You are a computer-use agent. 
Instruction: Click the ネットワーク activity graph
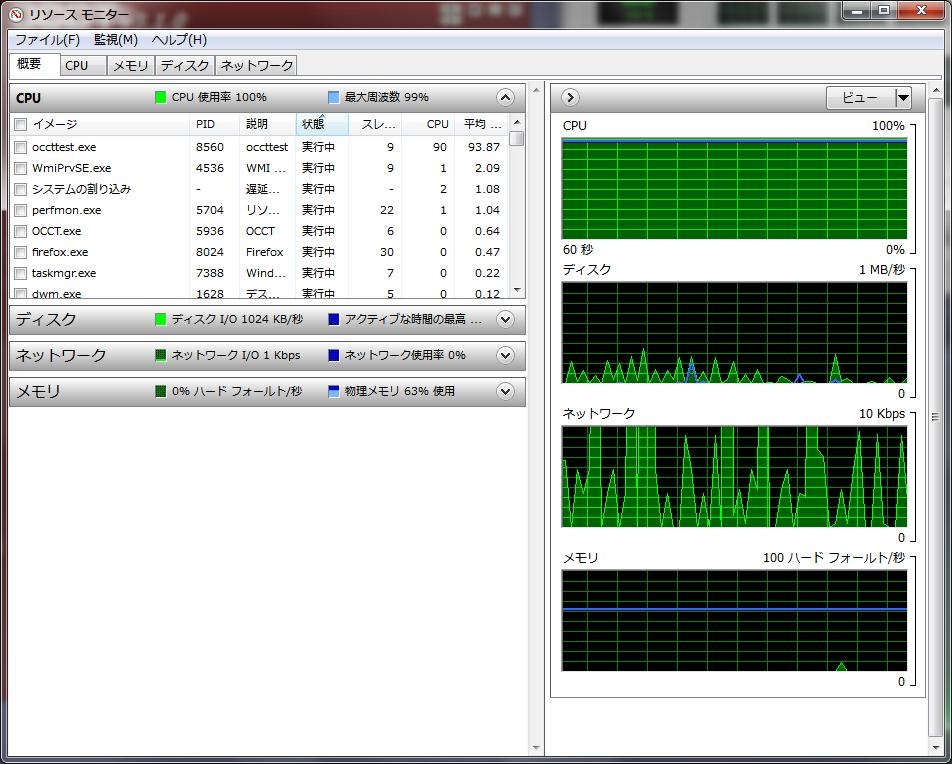[734, 477]
